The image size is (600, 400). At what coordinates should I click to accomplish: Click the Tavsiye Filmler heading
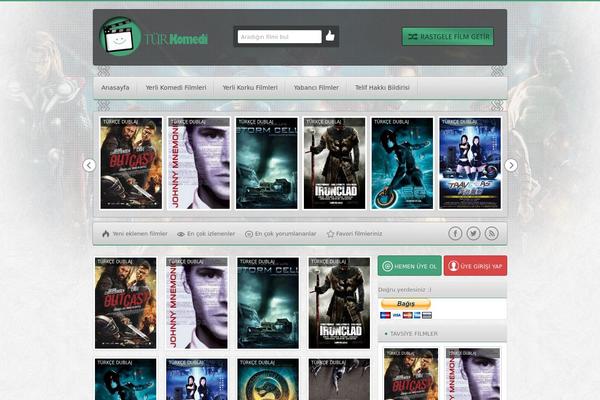(414, 334)
